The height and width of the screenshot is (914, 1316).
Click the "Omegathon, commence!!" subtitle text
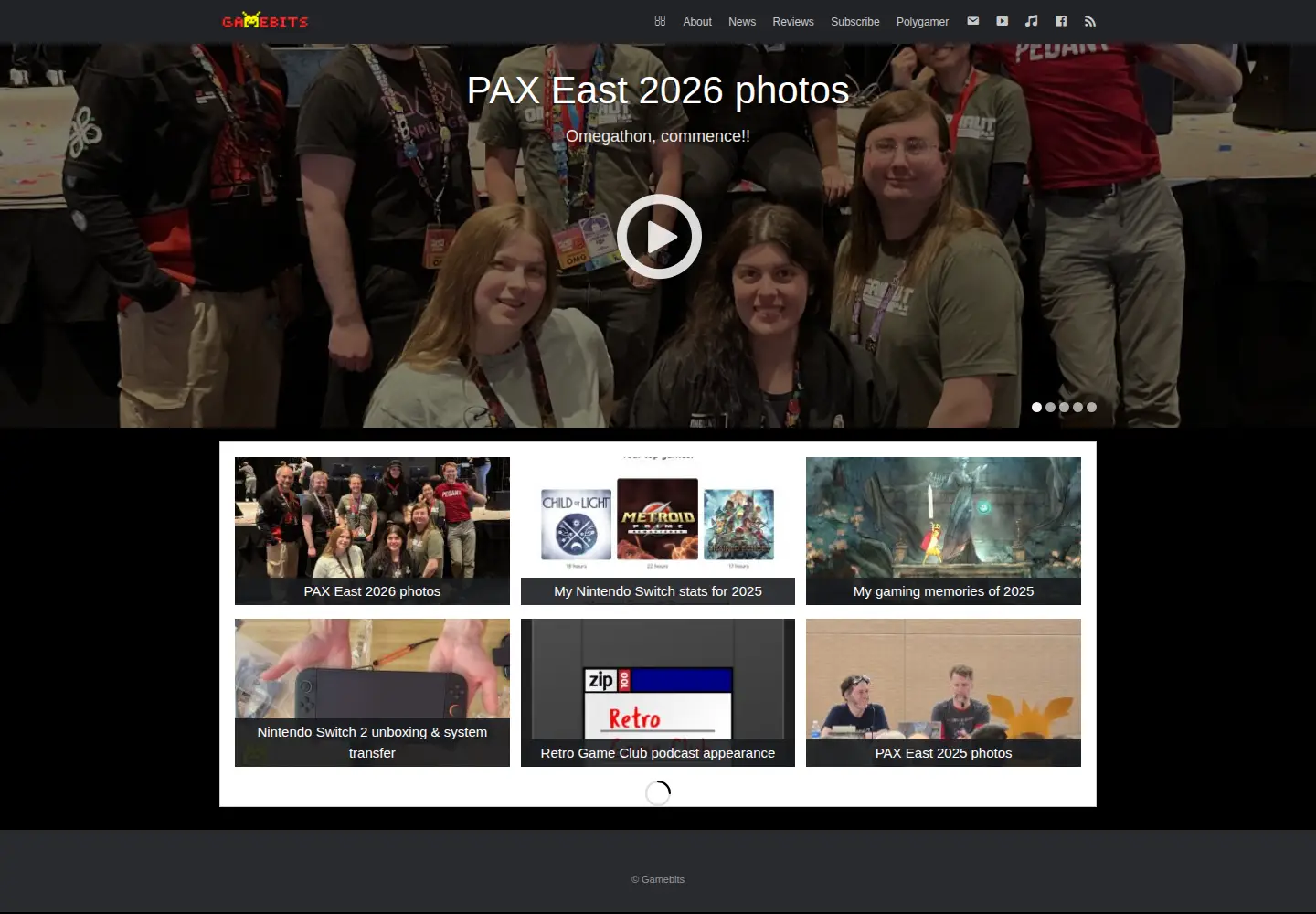tap(658, 136)
